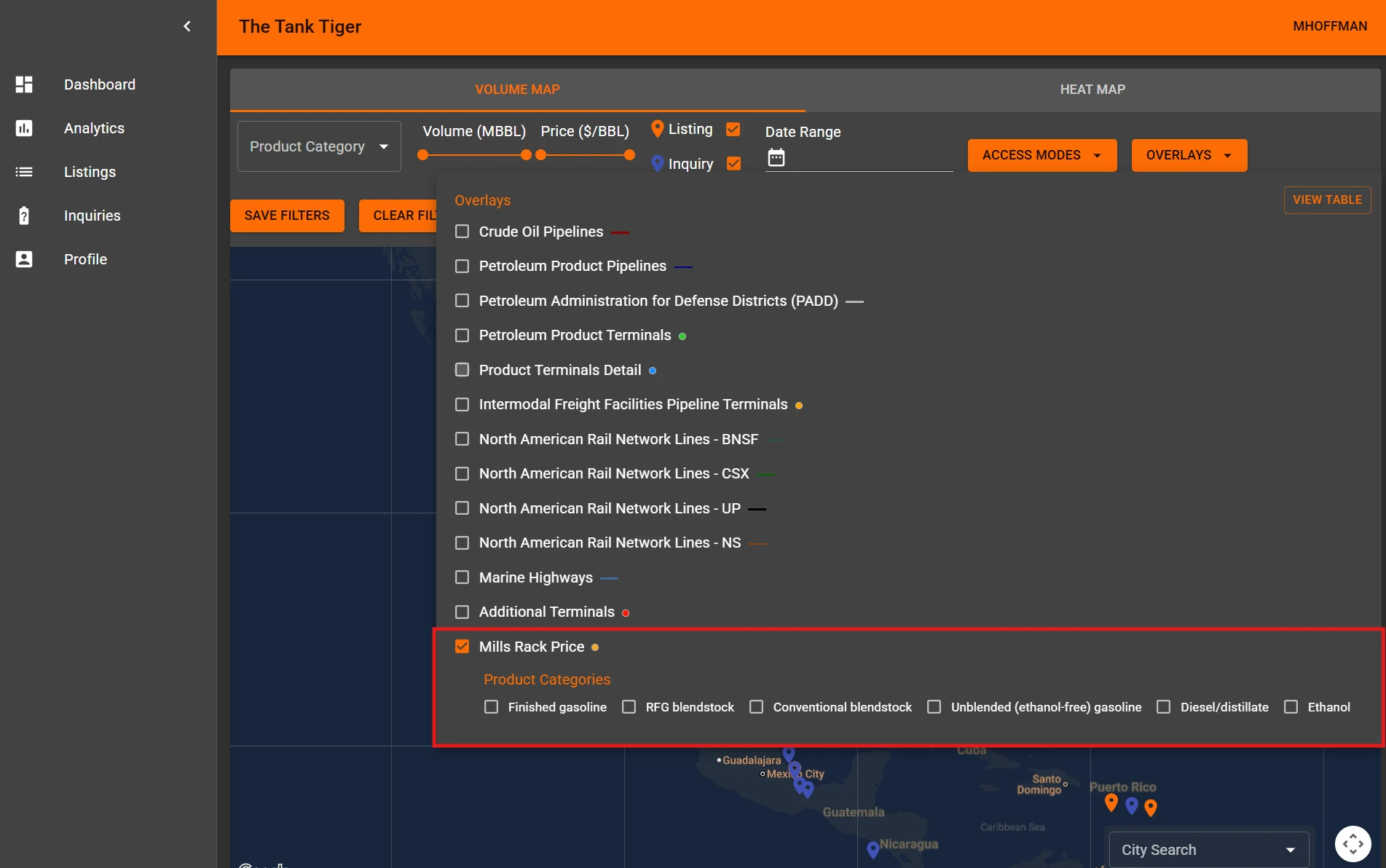Check the CSX rail network lines
Viewport: 1386px width, 868px height.
(x=462, y=473)
